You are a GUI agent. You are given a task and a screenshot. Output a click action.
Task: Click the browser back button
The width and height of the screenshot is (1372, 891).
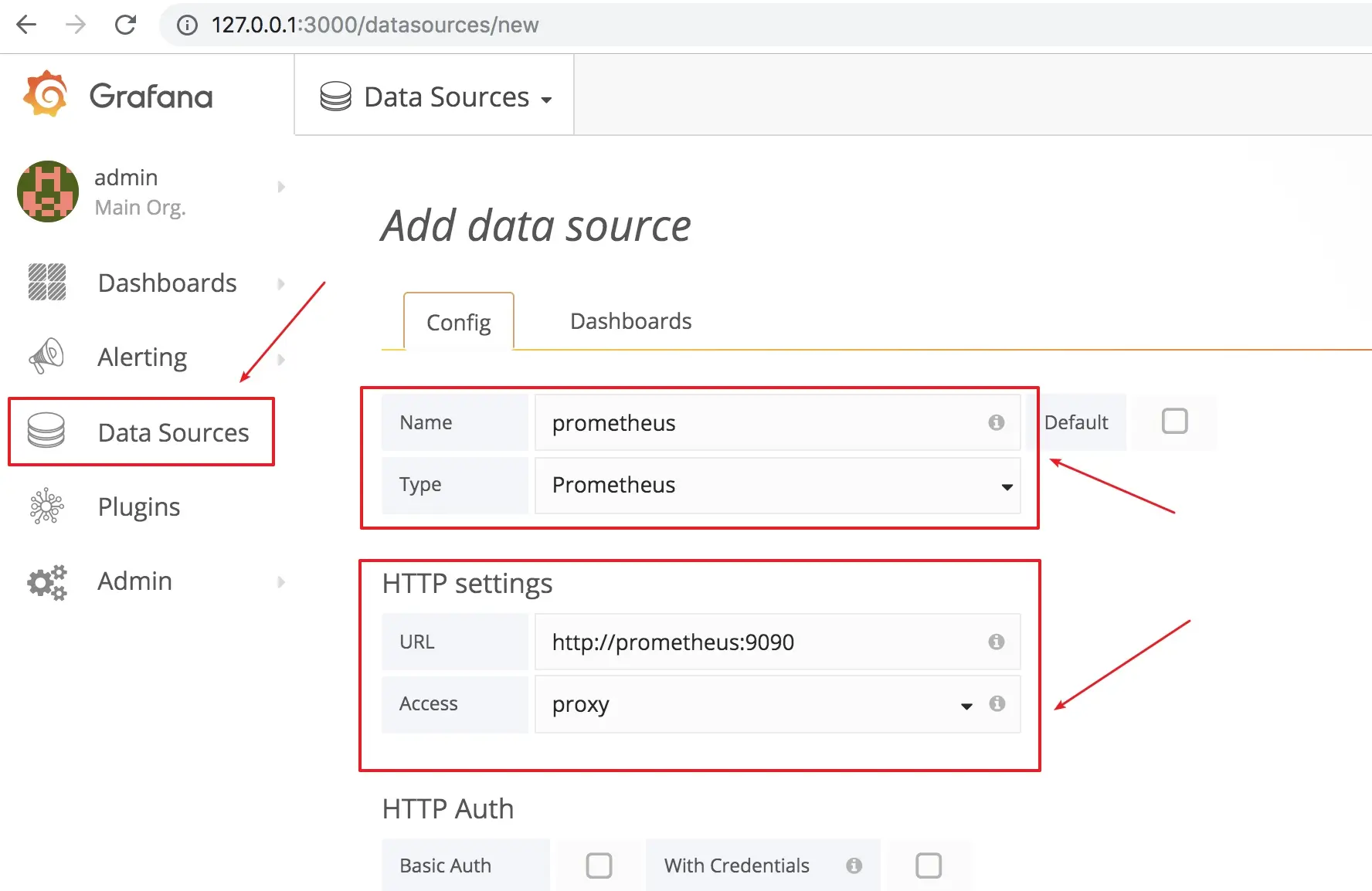coord(27,25)
